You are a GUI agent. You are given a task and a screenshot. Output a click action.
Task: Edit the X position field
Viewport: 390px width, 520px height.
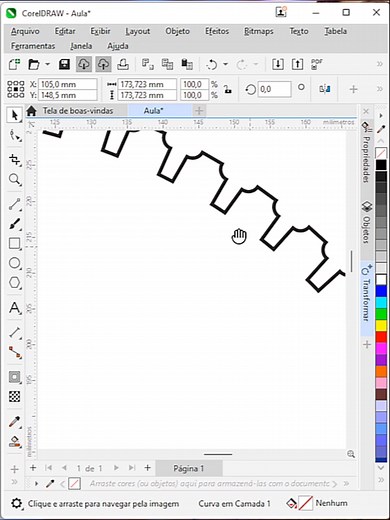coord(68,84)
